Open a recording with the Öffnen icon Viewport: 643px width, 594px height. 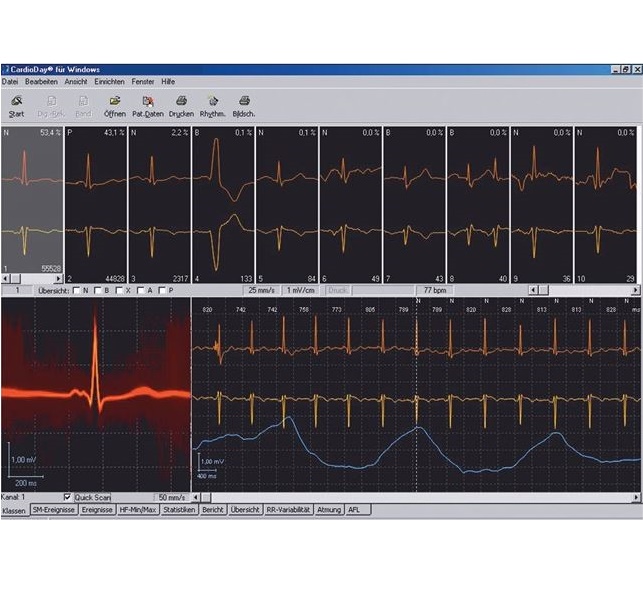pyautogui.click(x=115, y=106)
